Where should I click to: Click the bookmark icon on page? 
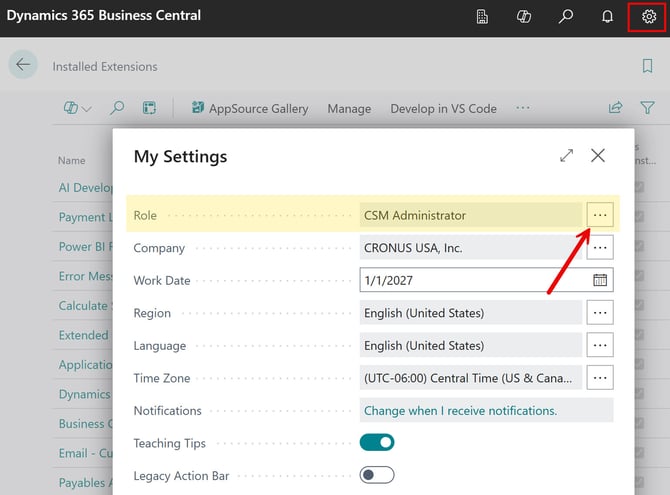coord(647,66)
